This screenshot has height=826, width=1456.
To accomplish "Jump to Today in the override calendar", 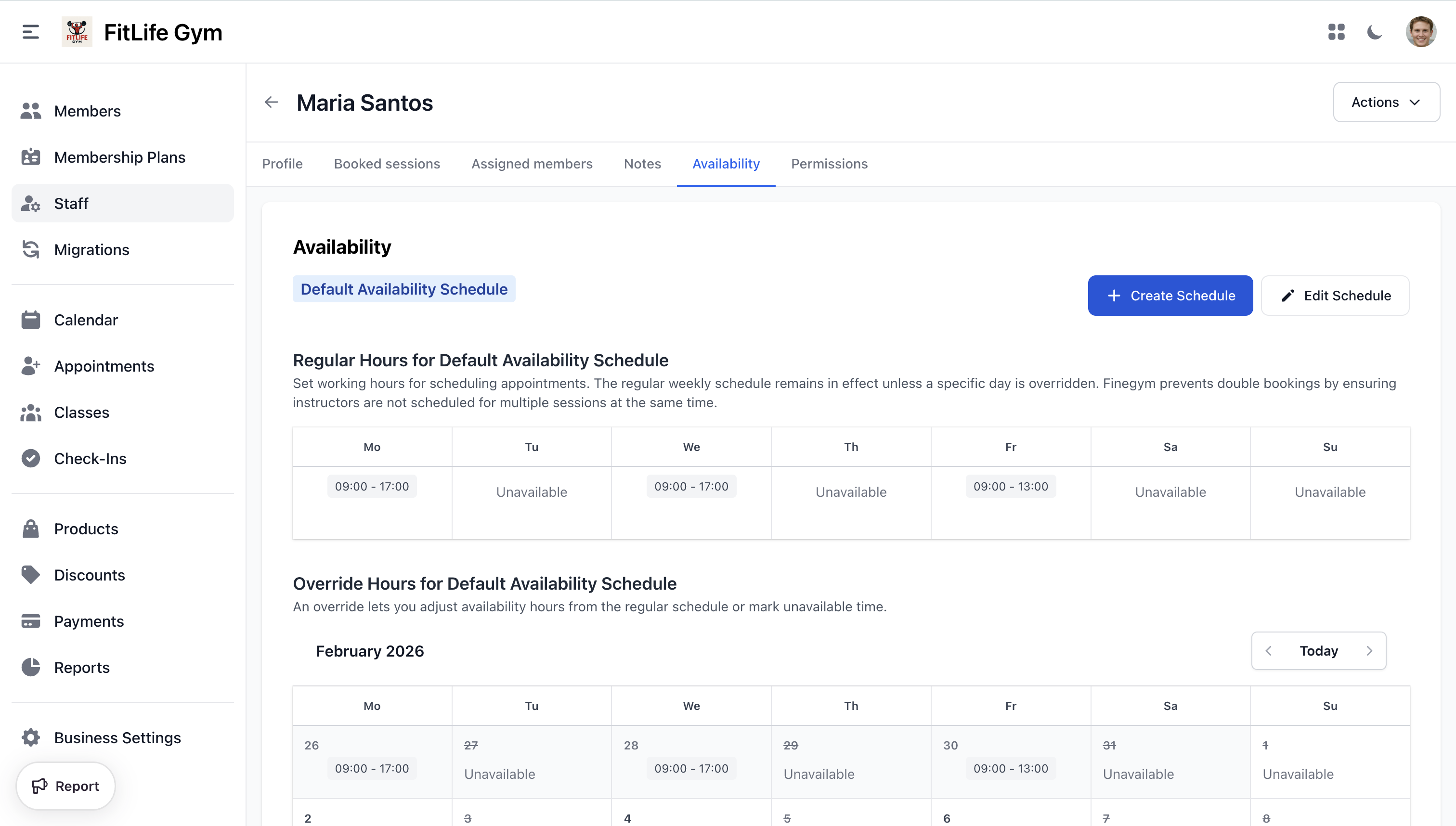I will [x=1318, y=651].
